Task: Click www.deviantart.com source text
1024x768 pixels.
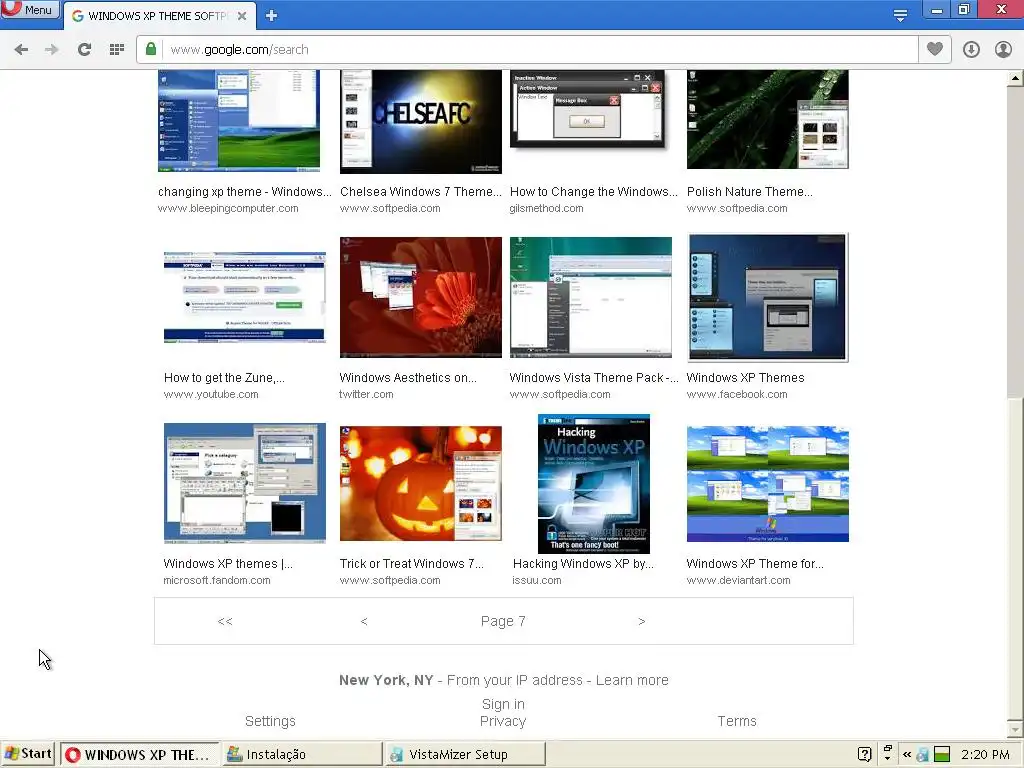Action: 738,580
